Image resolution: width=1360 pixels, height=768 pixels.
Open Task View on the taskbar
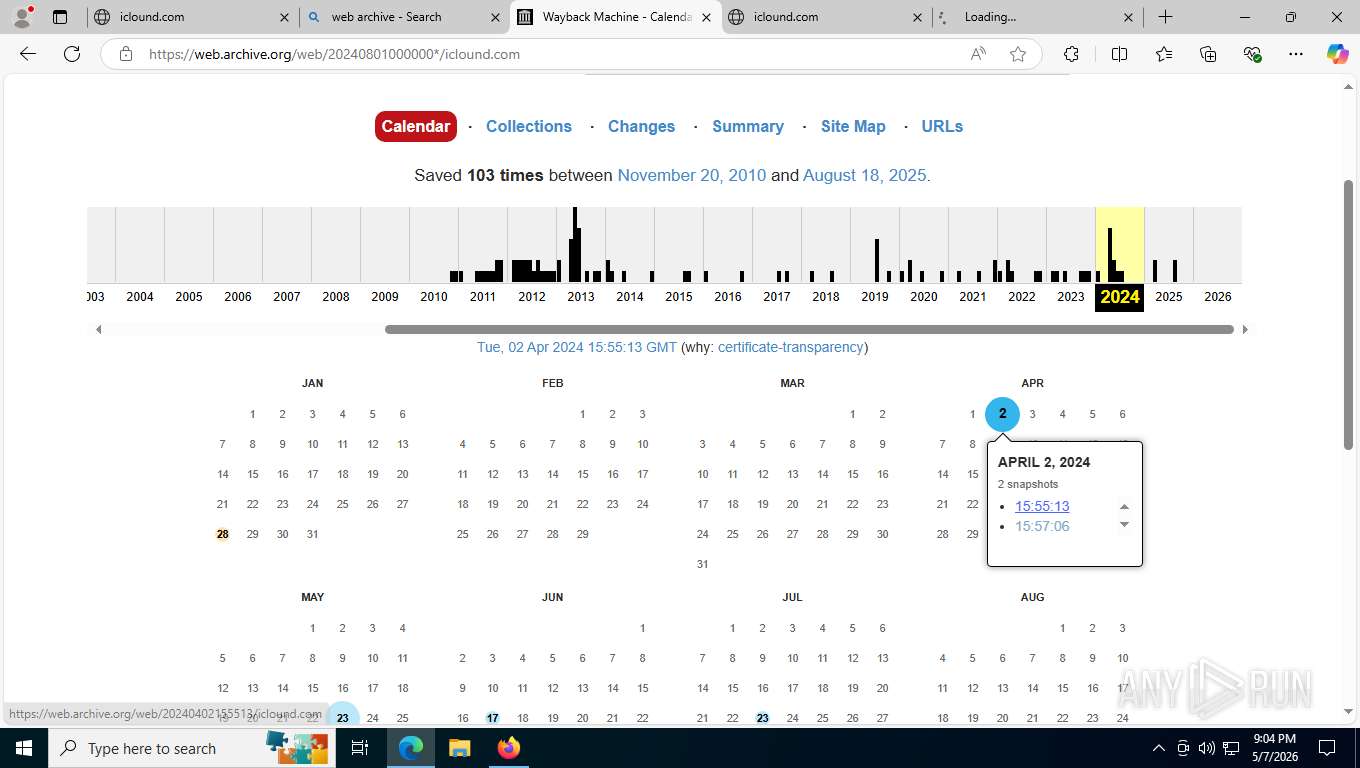360,748
